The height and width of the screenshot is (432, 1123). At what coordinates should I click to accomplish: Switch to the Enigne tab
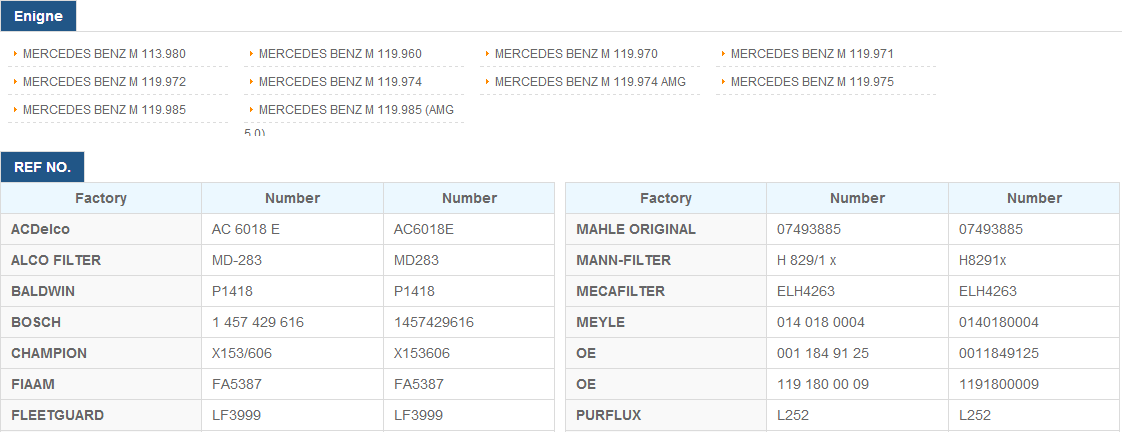click(38, 16)
